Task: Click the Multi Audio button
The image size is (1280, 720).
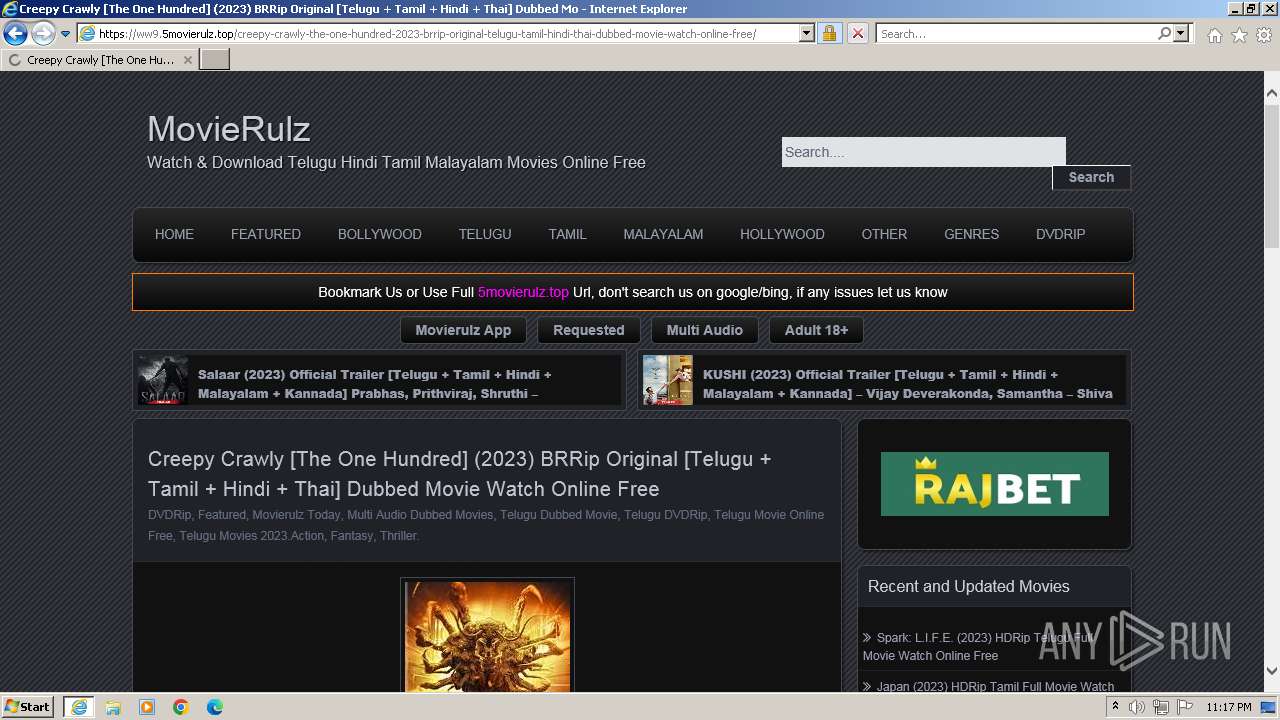Action: pos(705,330)
